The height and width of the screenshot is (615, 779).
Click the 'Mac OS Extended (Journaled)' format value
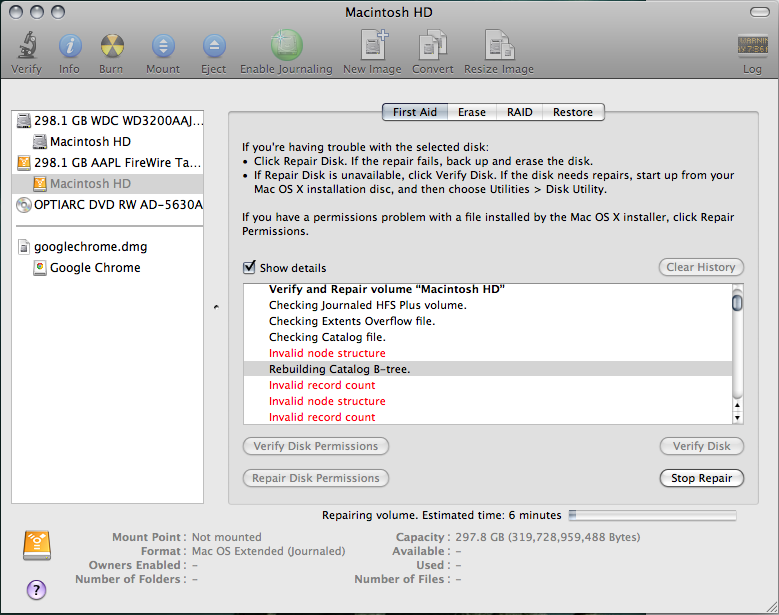(x=268, y=551)
